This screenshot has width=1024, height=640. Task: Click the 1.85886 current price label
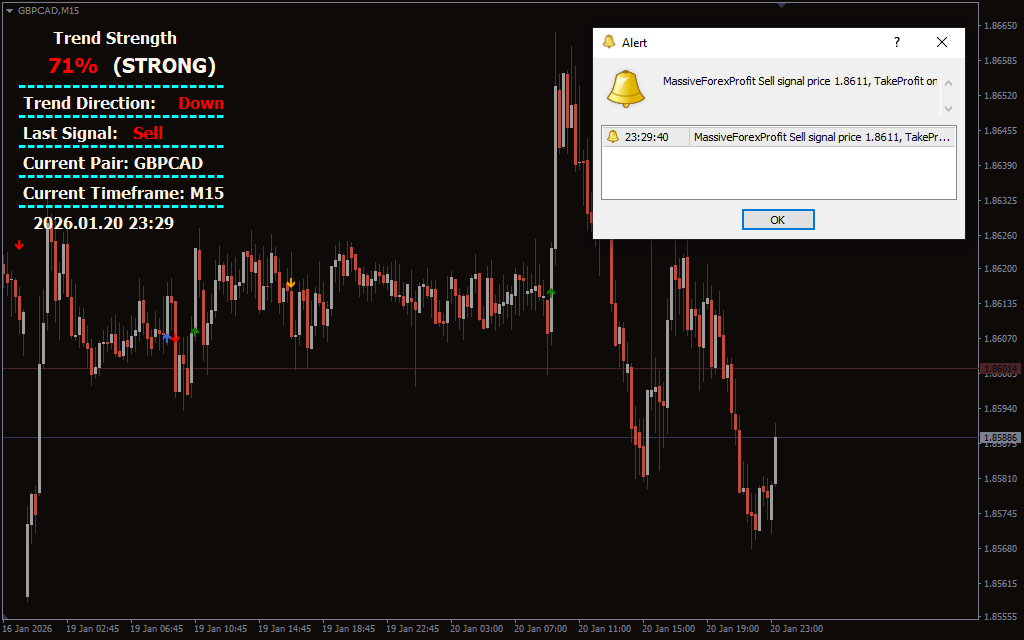[1000, 438]
